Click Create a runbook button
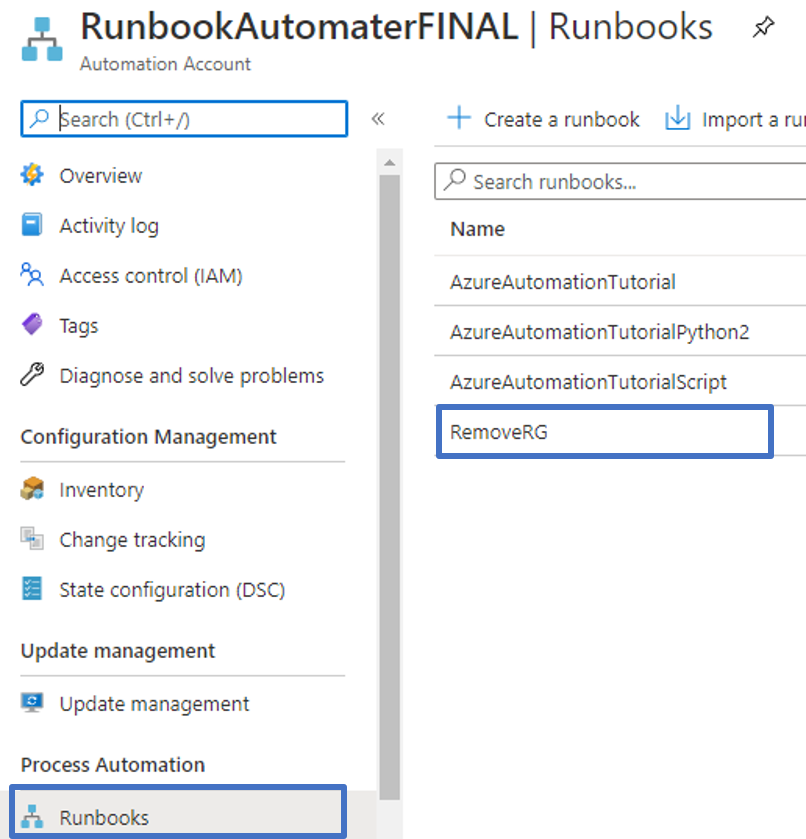Image resolution: width=806 pixels, height=839 pixels. point(543,119)
